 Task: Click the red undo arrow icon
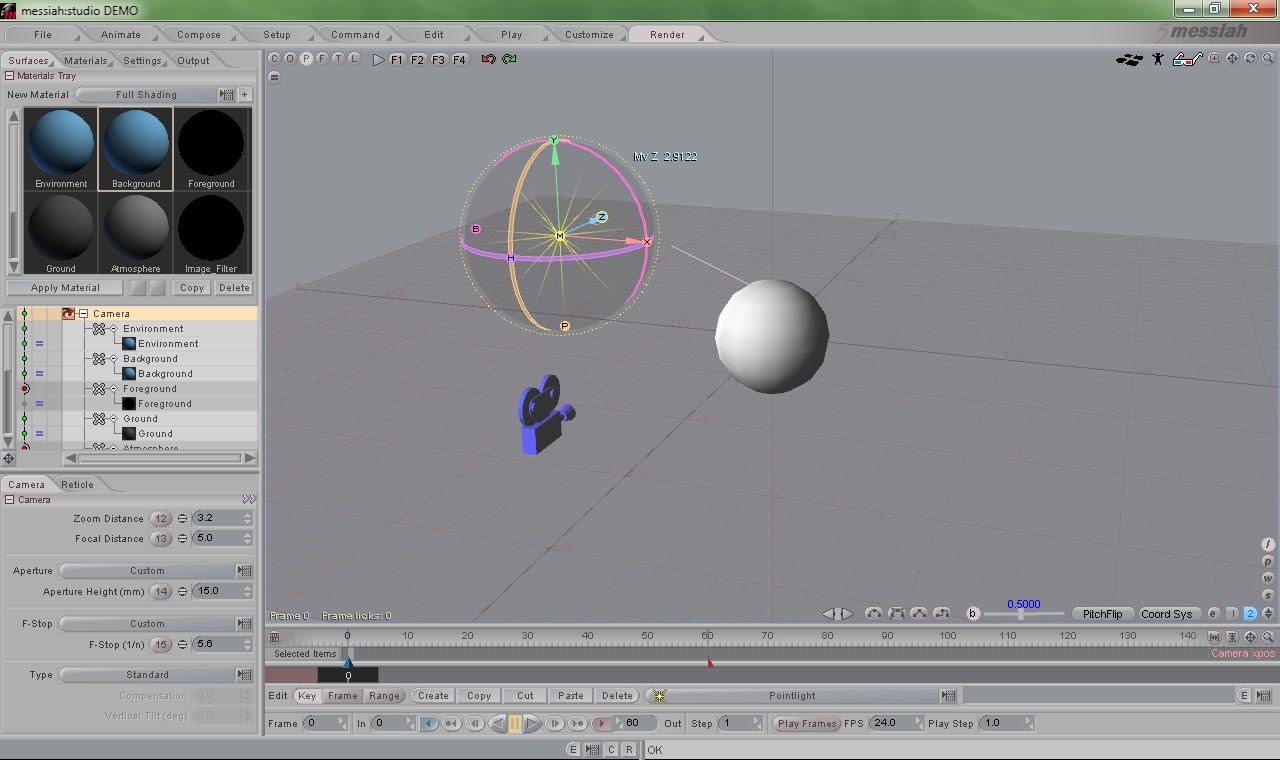click(488, 60)
